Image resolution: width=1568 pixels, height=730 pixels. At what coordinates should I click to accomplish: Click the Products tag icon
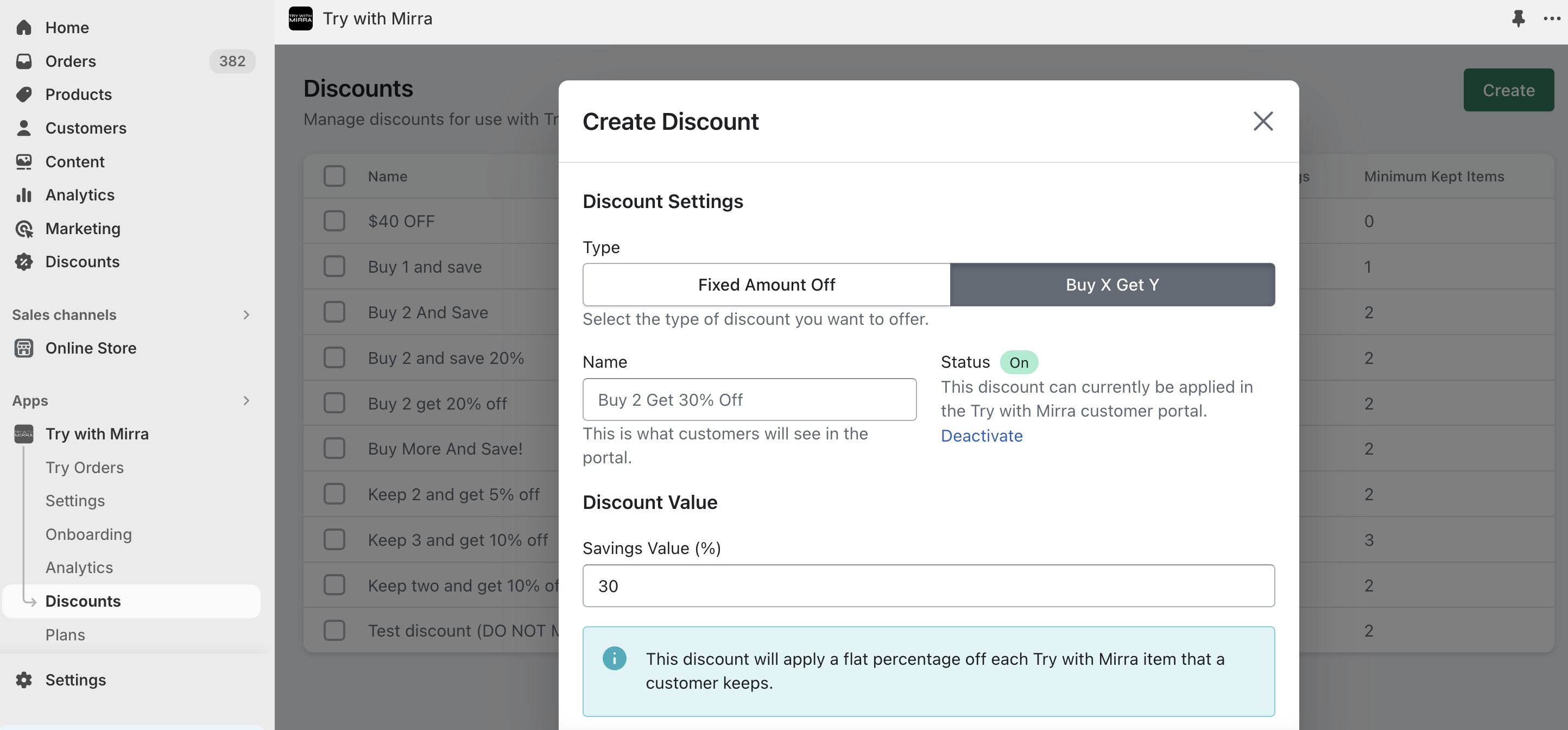(24, 95)
